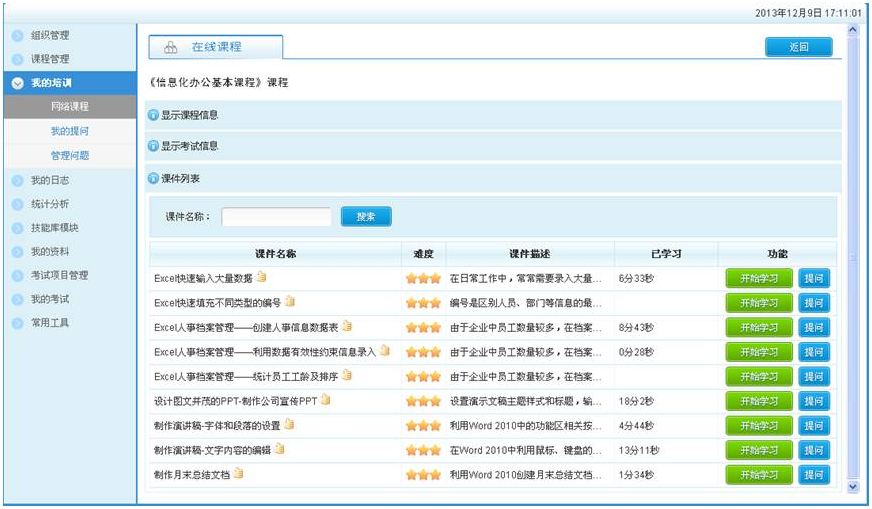This screenshot has width=872, height=509.
Task: Click the document icon beside Excel快速输入大量数据
Action: click(x=262, y=277)
